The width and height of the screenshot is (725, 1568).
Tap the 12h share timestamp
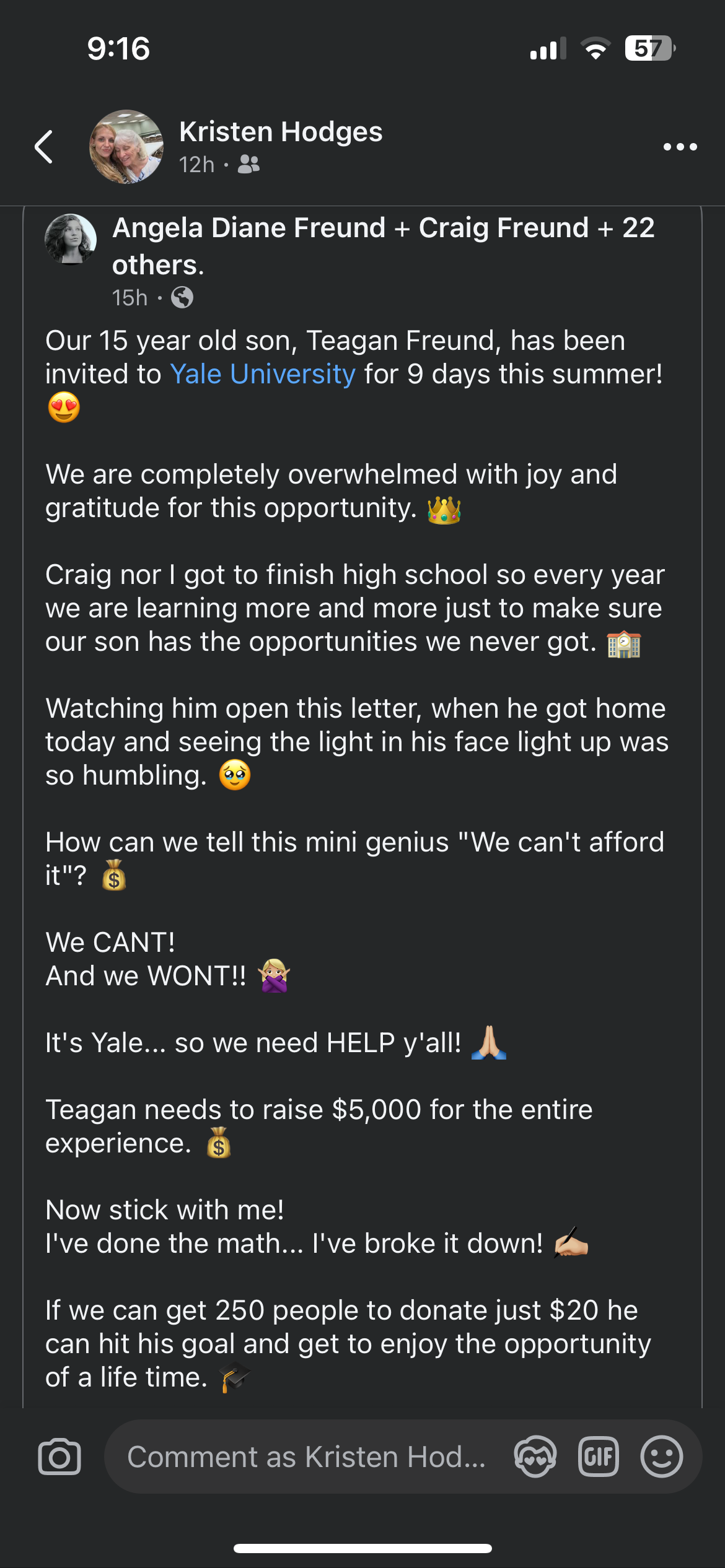pos(196,165)
